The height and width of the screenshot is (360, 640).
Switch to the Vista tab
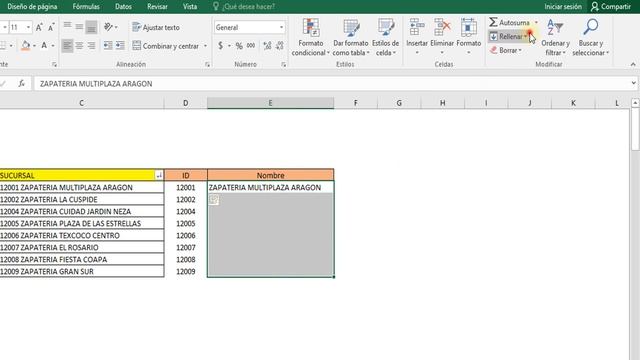[x=190, y=7]
